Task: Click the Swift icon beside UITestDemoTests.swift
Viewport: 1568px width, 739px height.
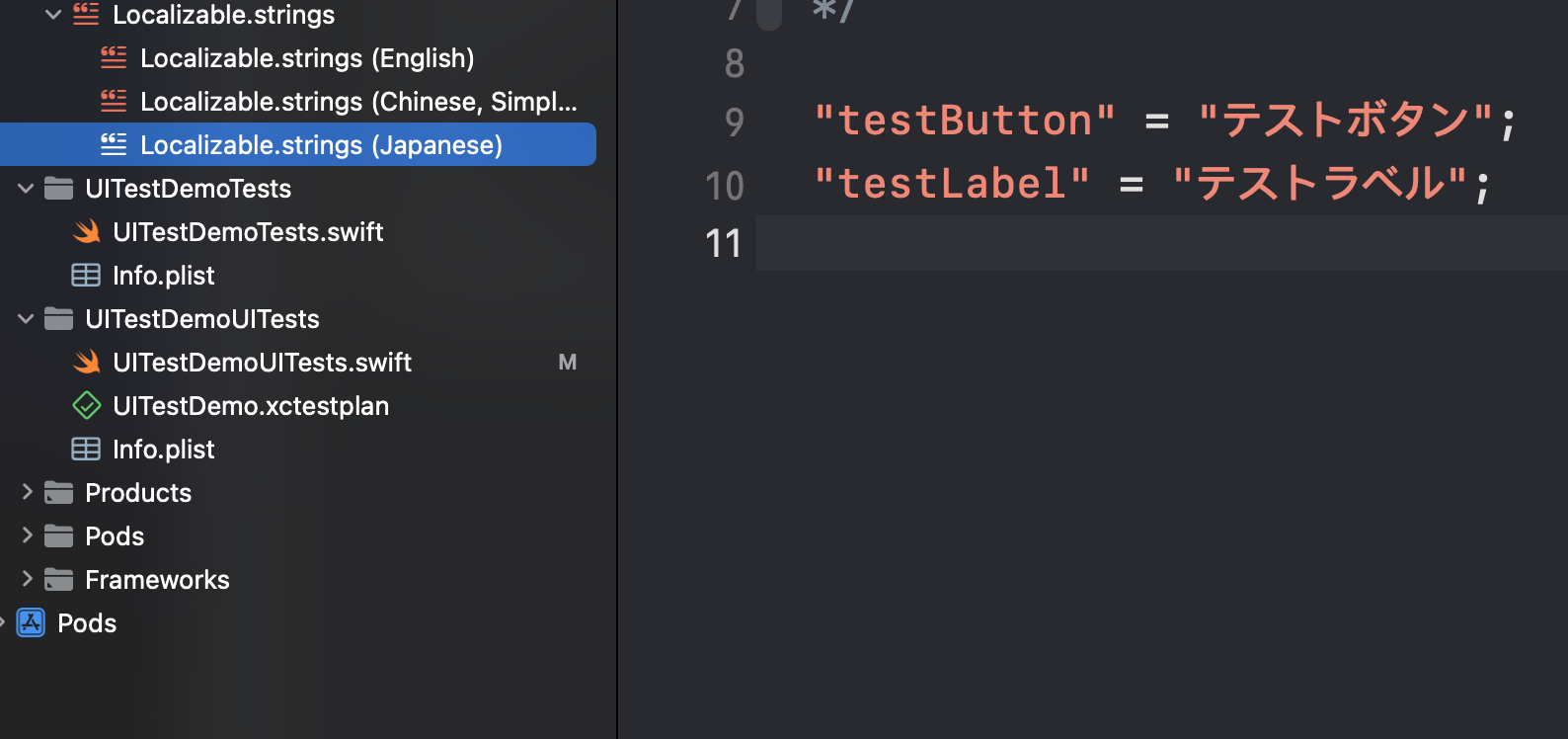Action: click(x=87, y=232)
